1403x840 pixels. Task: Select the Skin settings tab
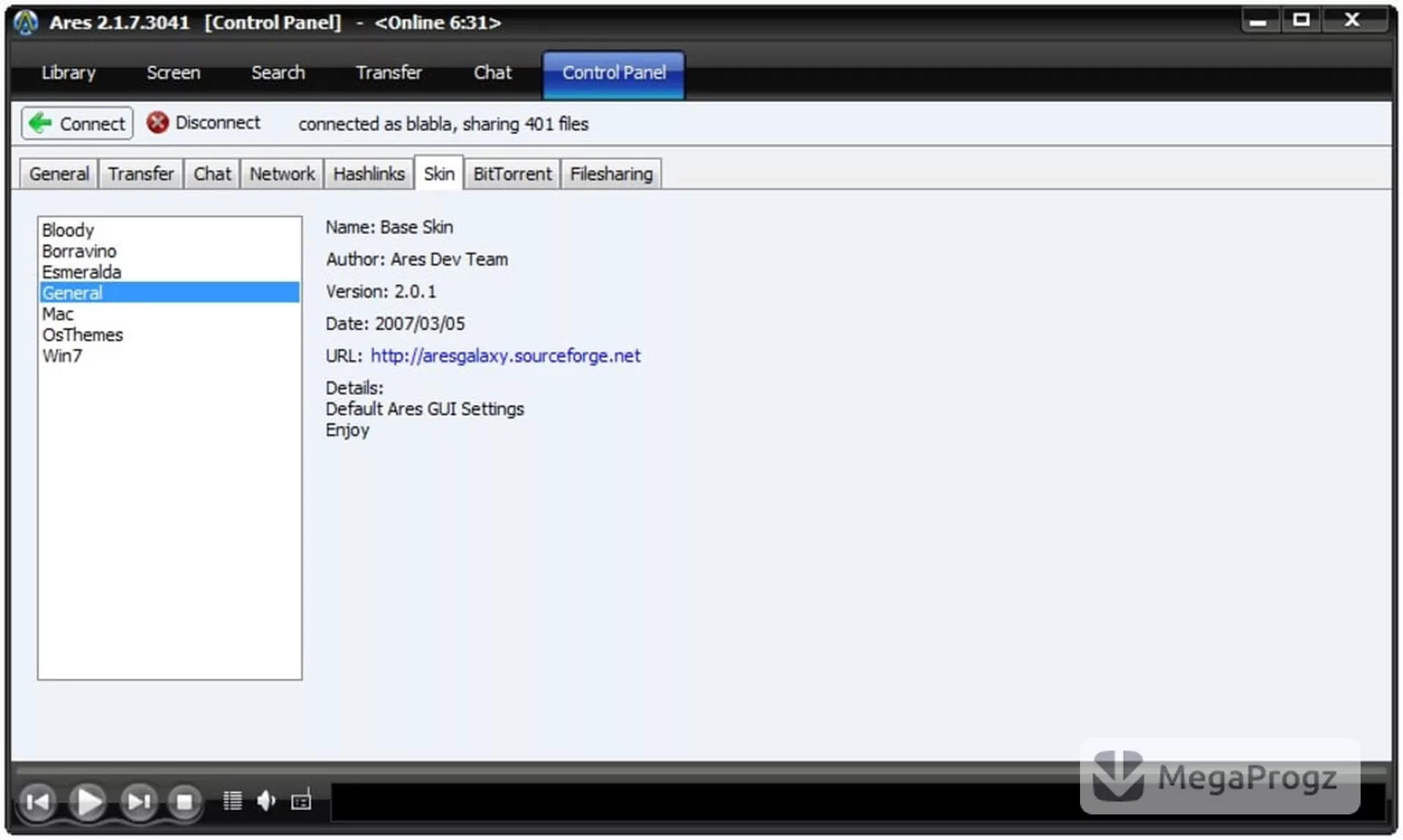tap(439, 173)
